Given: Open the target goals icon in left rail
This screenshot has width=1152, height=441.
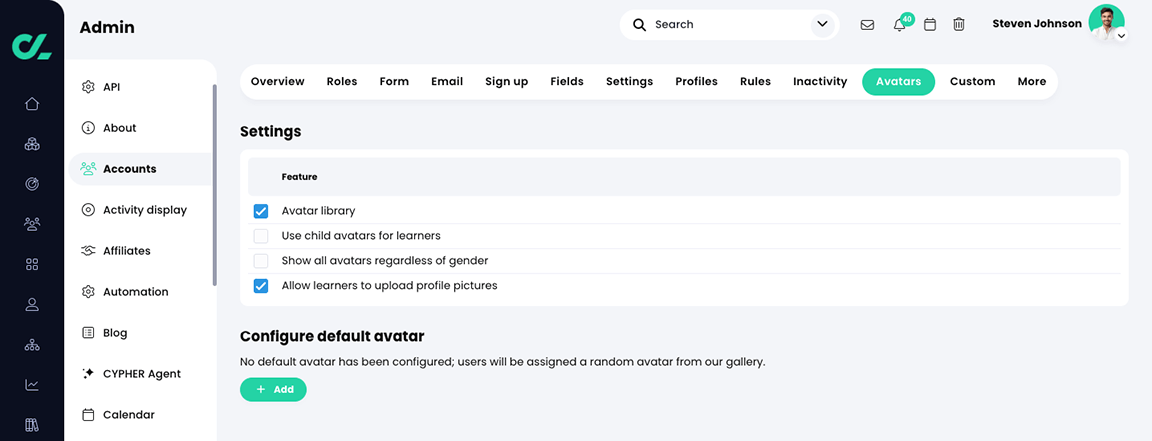Looking at the screenshot, I should (x=32, y=184).
